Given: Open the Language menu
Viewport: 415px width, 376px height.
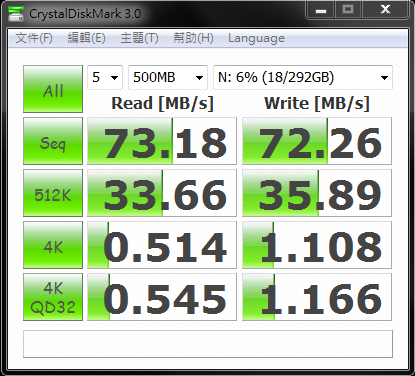Looking at the screenshot, I should click(x=256, y=38).
